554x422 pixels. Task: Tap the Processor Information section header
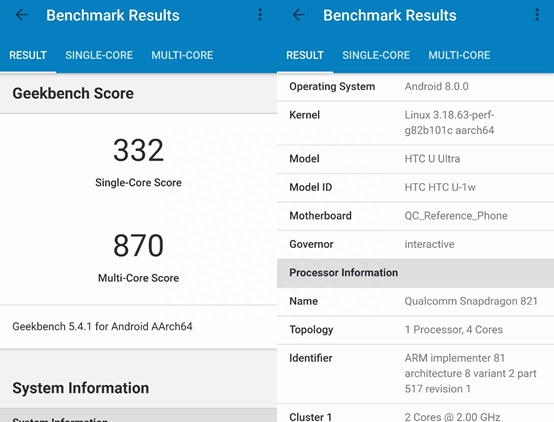click(x=416, y=273)
